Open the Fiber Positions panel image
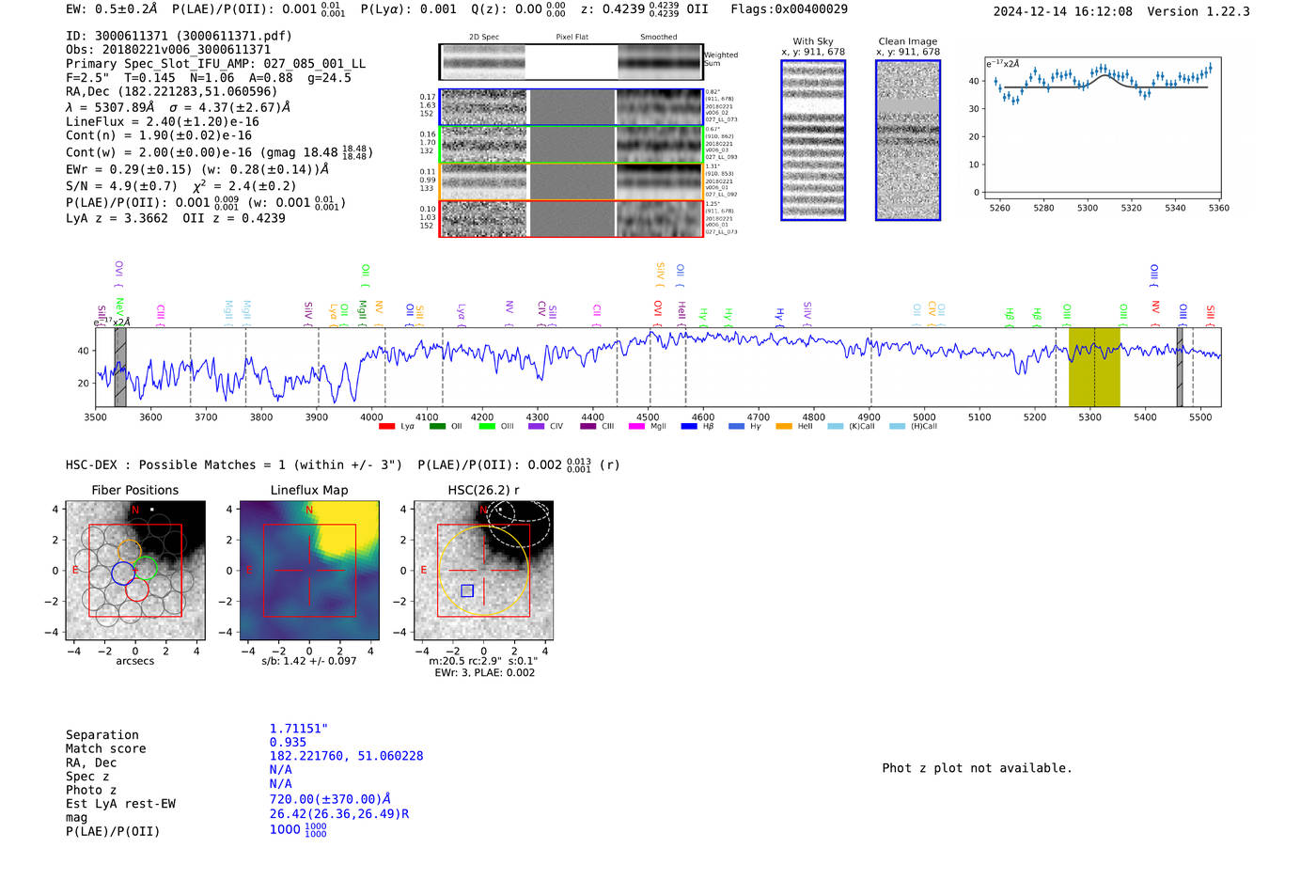This screenshot has width=1316, height=896. click(135, 571)
